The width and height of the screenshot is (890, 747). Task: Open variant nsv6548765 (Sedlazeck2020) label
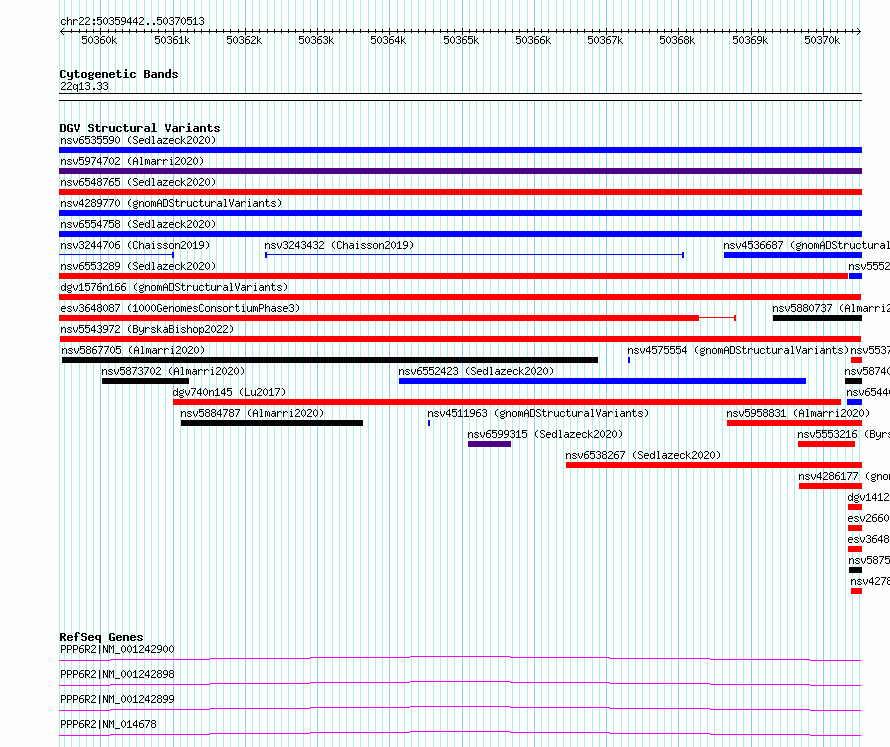coord(138,182)
